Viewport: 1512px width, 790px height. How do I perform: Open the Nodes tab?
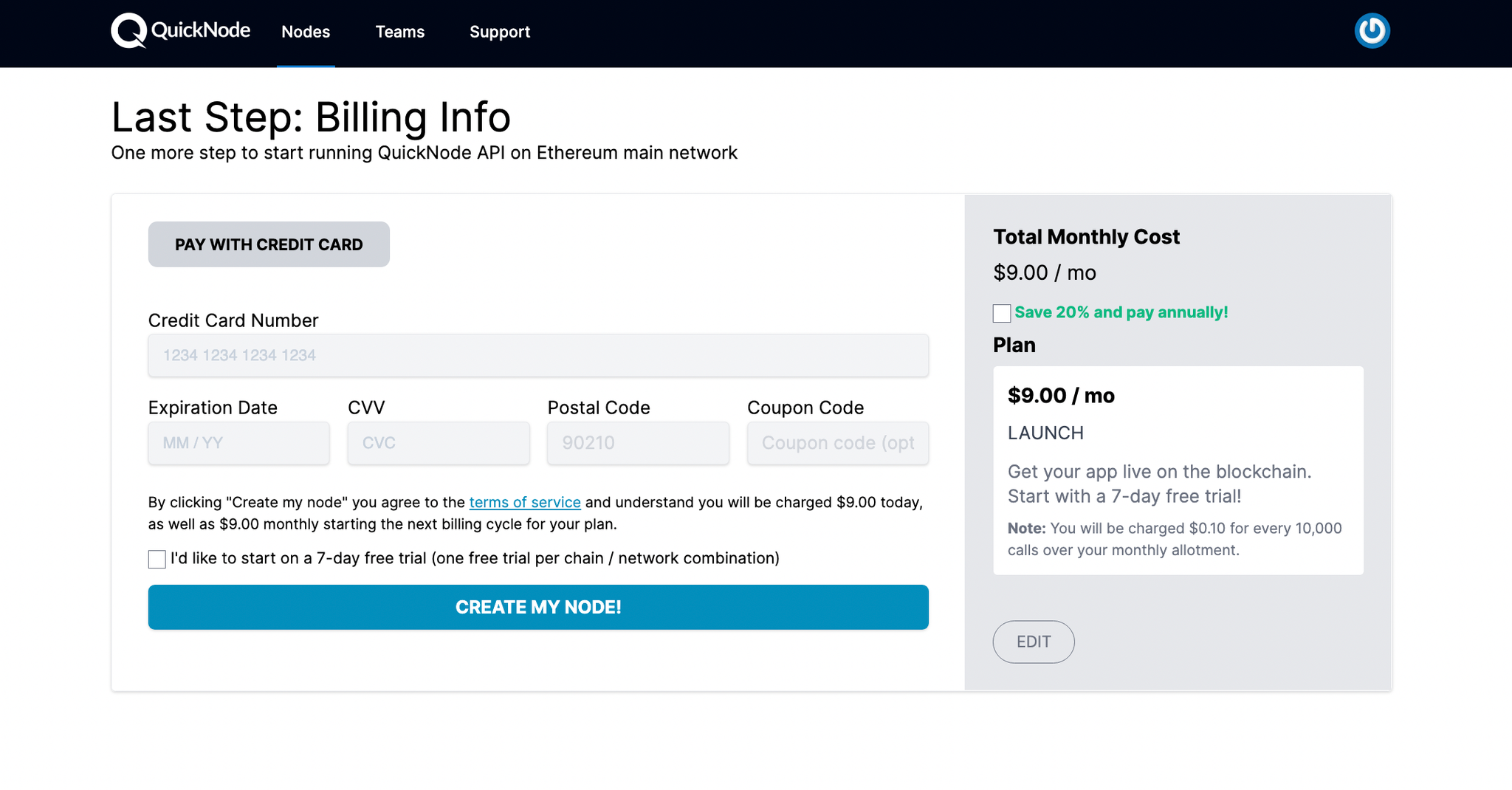(306, 32)
